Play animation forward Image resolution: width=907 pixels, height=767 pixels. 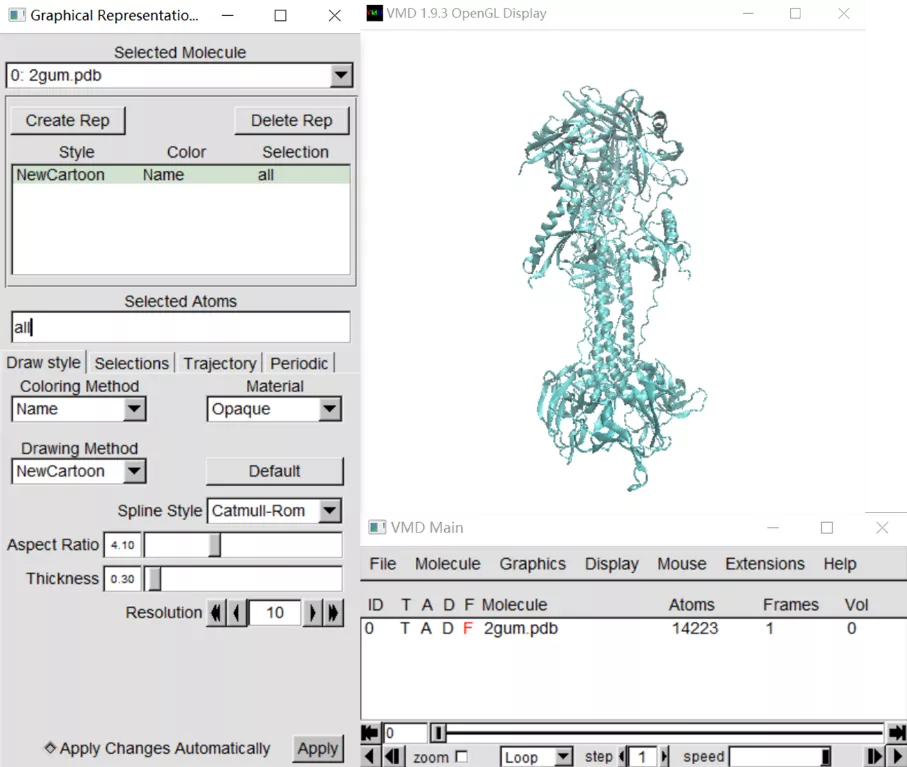pos(896,757)
